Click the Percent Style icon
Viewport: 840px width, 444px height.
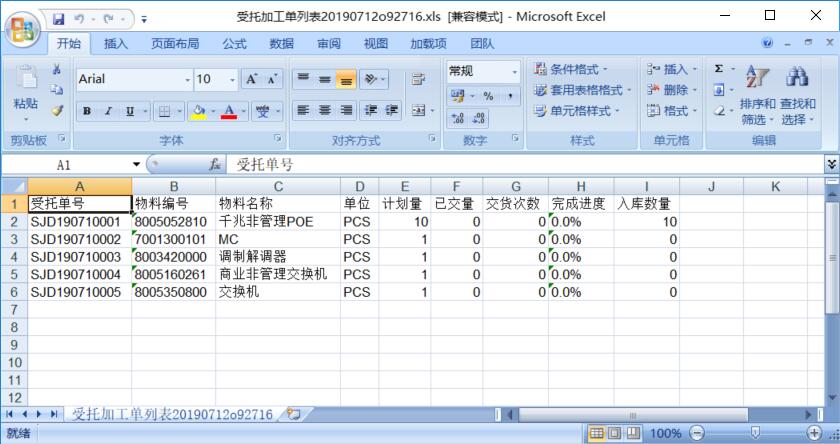point(488,96)
